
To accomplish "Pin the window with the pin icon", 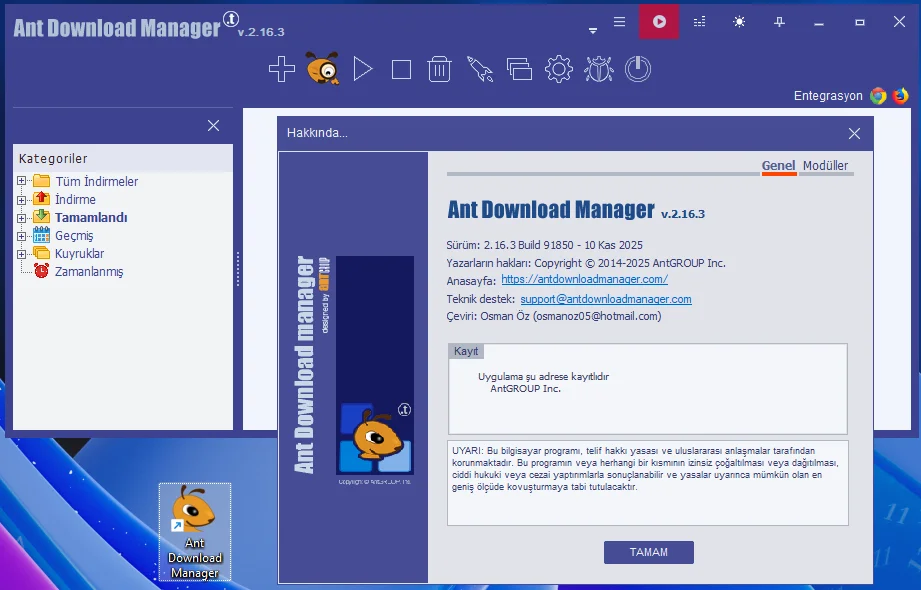I will [779, 22].
